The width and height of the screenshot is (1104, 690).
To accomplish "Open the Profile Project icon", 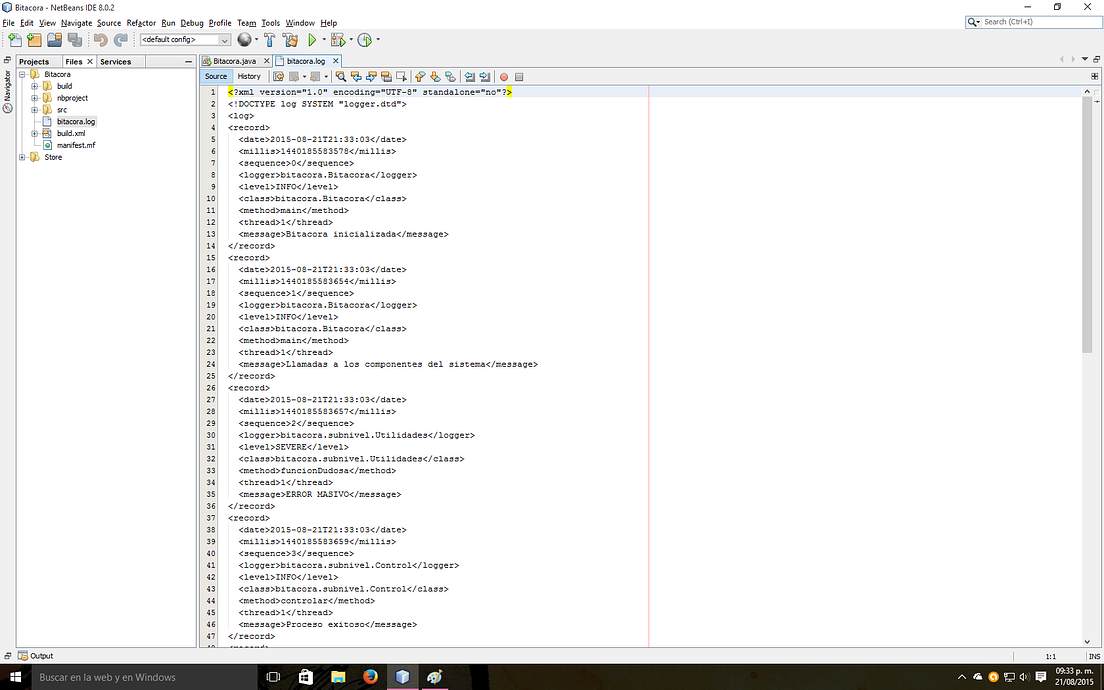I will pyautogui.click(x=364, y=39).
